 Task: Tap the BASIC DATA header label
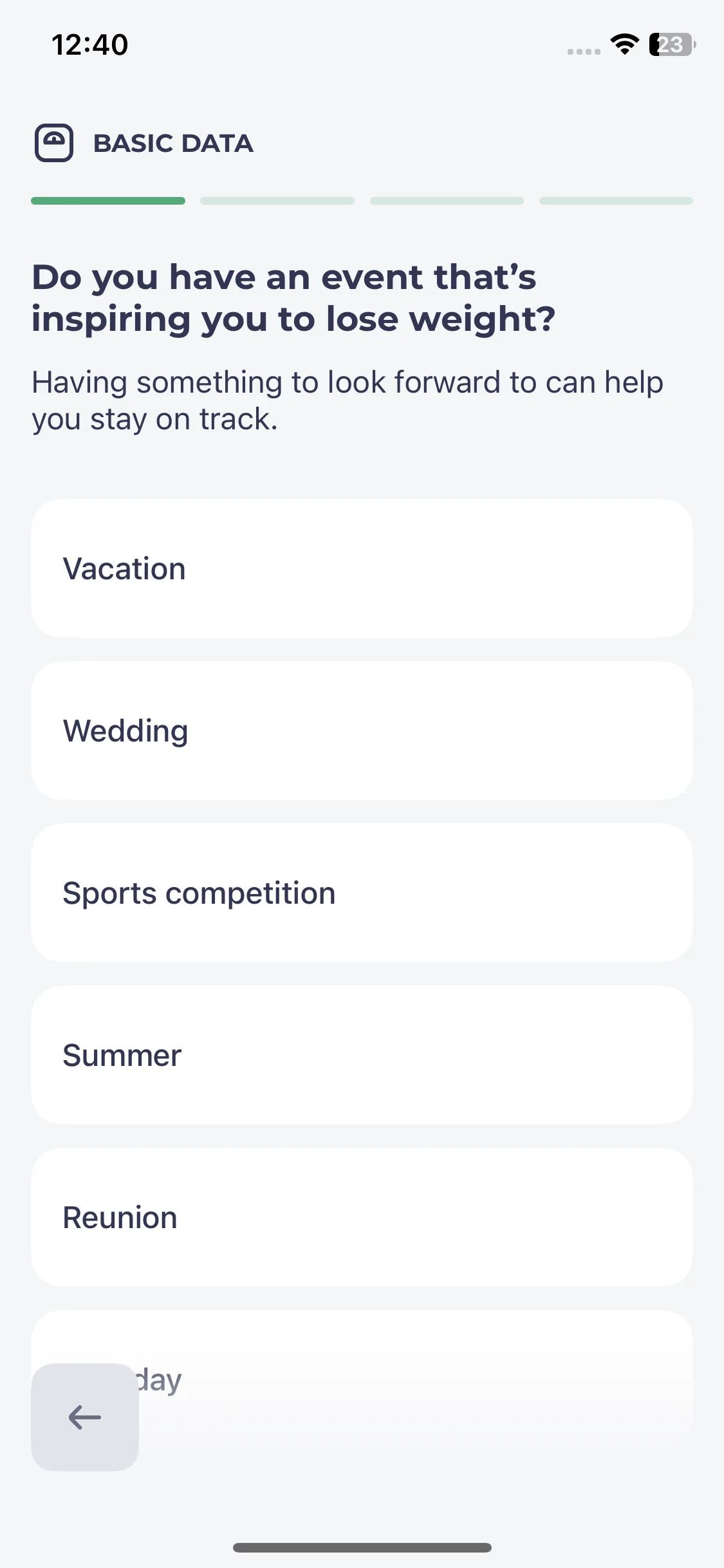173,143
